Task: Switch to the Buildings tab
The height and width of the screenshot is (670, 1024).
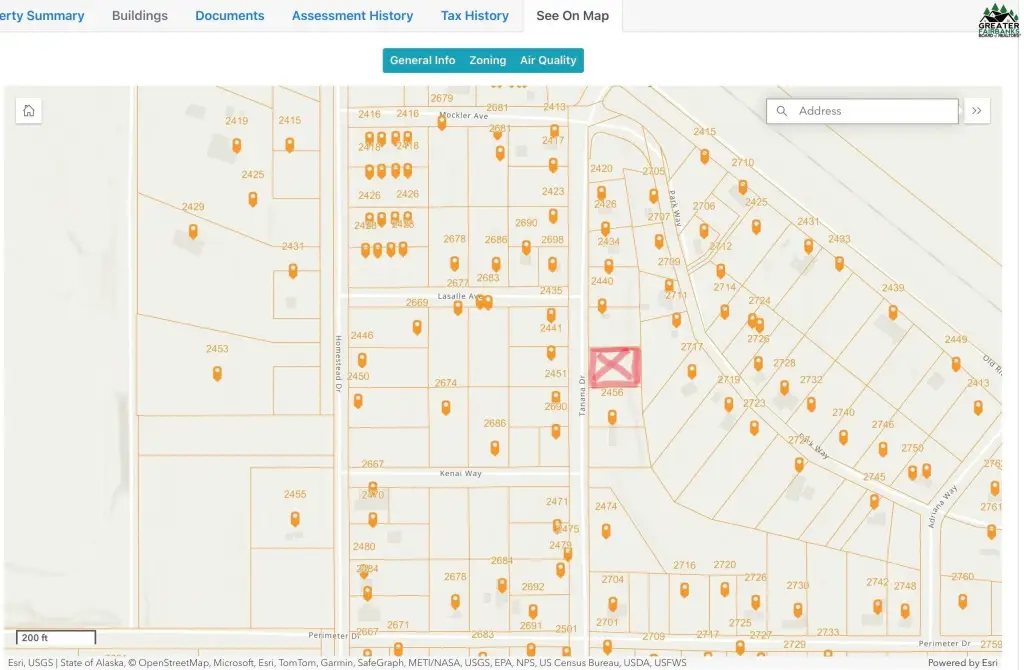Action: (140, 16)
